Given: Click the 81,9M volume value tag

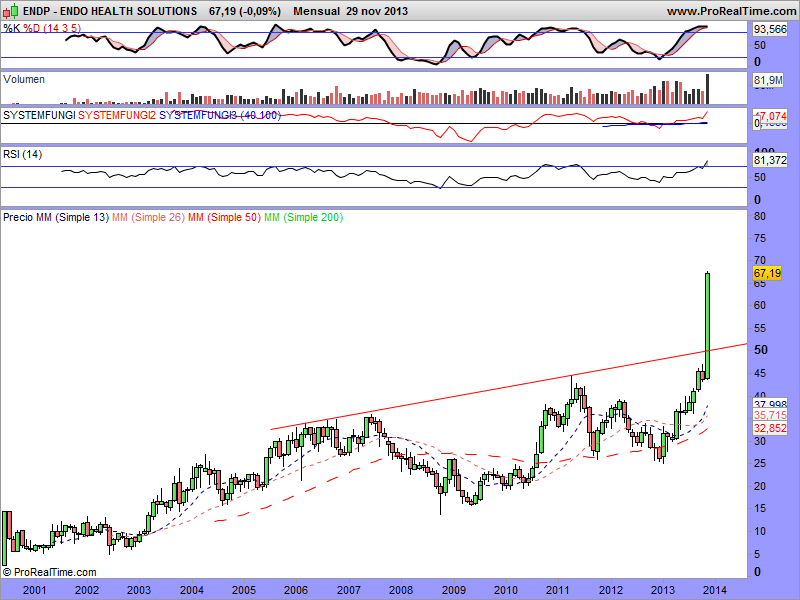Looking at the screenshot, I should tap(768, 80).
